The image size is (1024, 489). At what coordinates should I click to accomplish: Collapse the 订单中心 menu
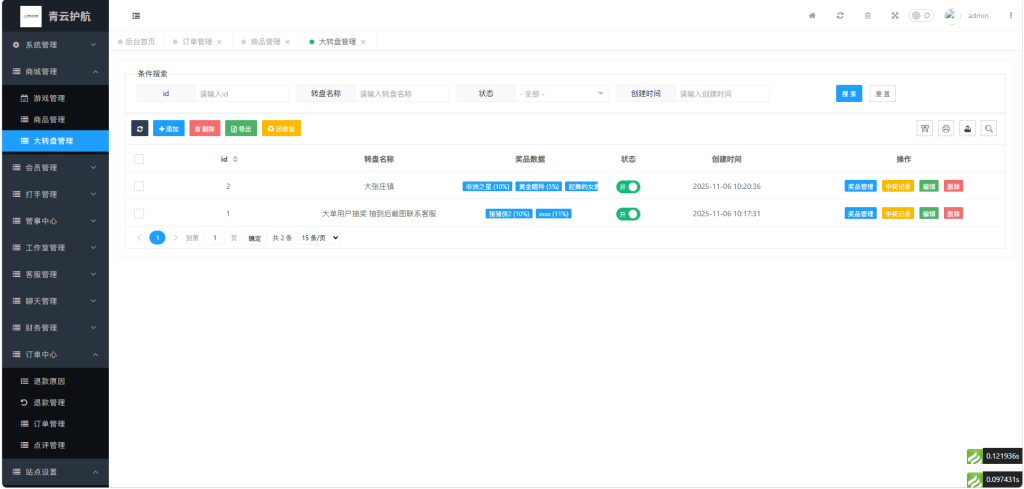coord(54,355)
